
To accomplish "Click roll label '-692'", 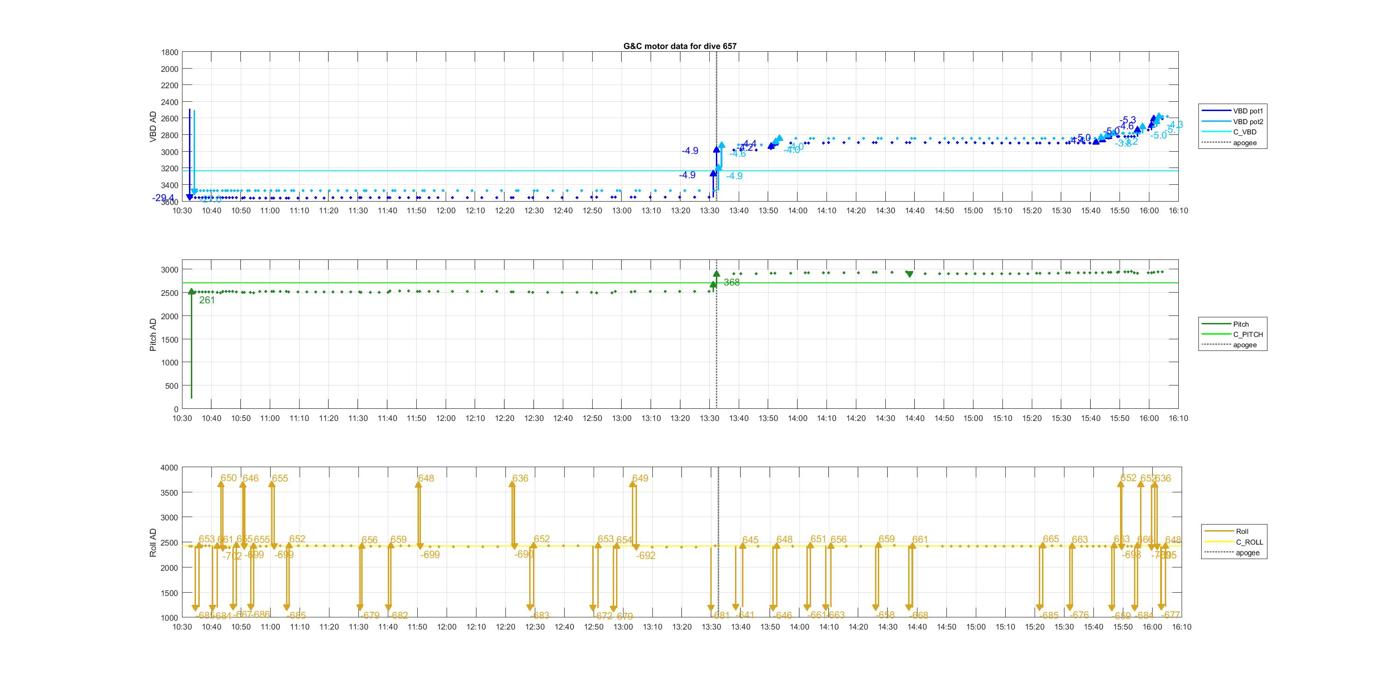I will (x=646, y=555).
